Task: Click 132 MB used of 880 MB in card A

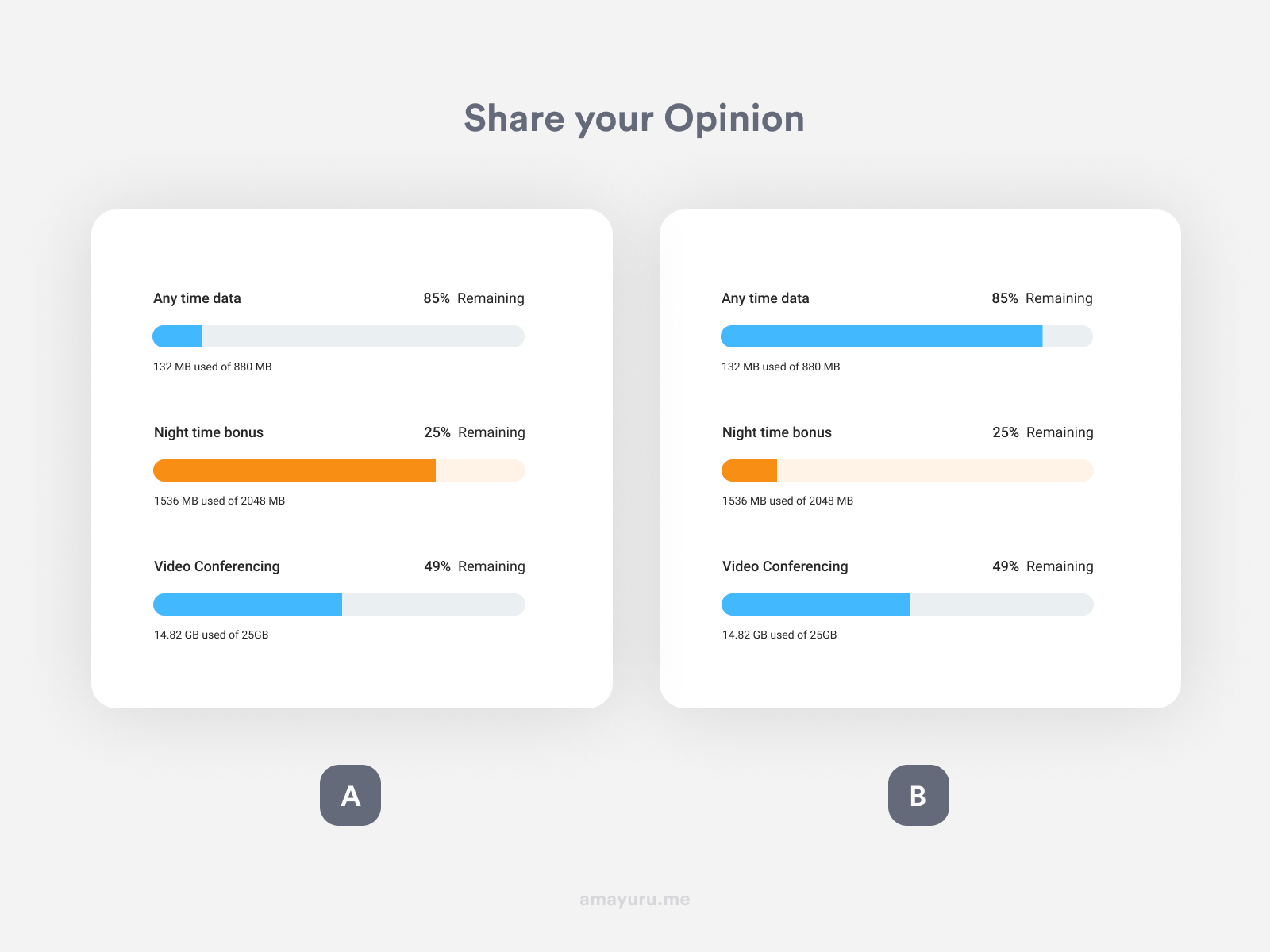Action: point(213,367)
